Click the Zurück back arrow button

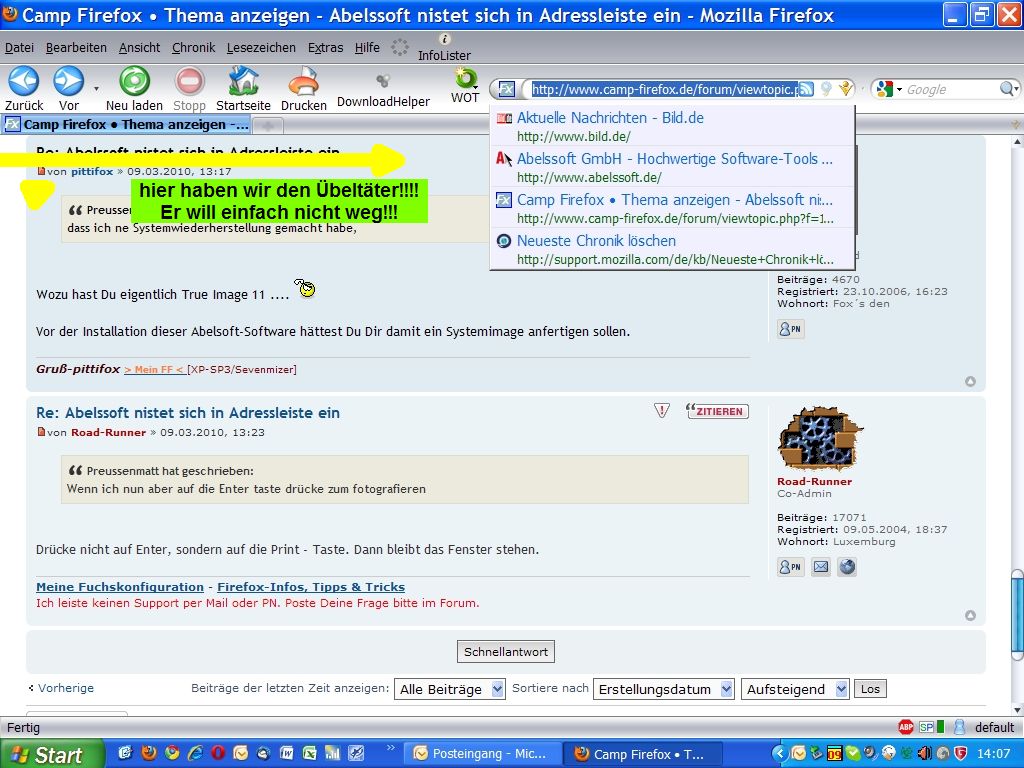point(23,81)
